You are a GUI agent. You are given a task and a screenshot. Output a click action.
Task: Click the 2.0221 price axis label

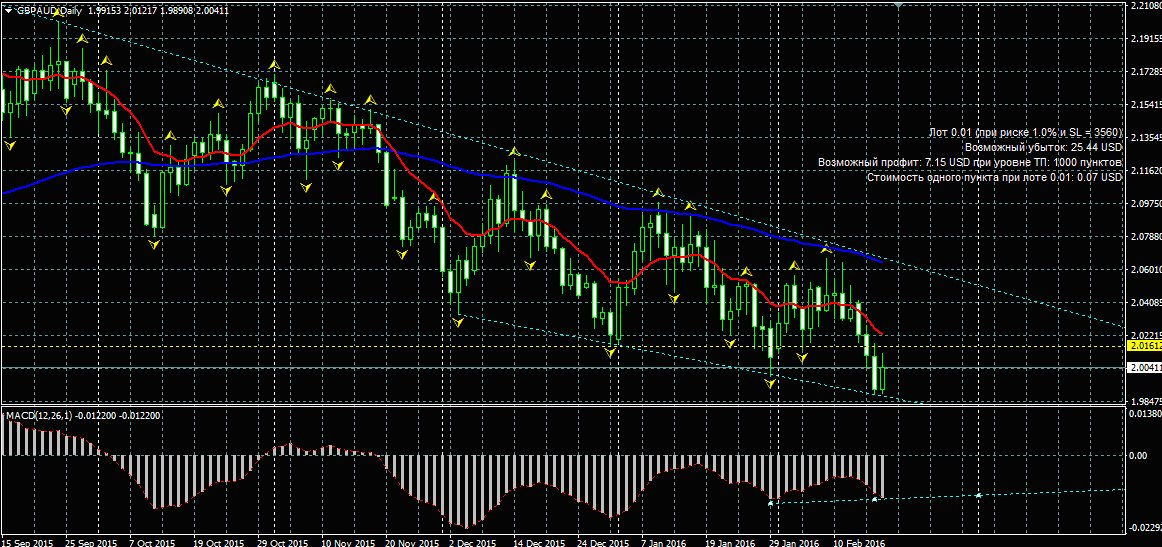1146,335
